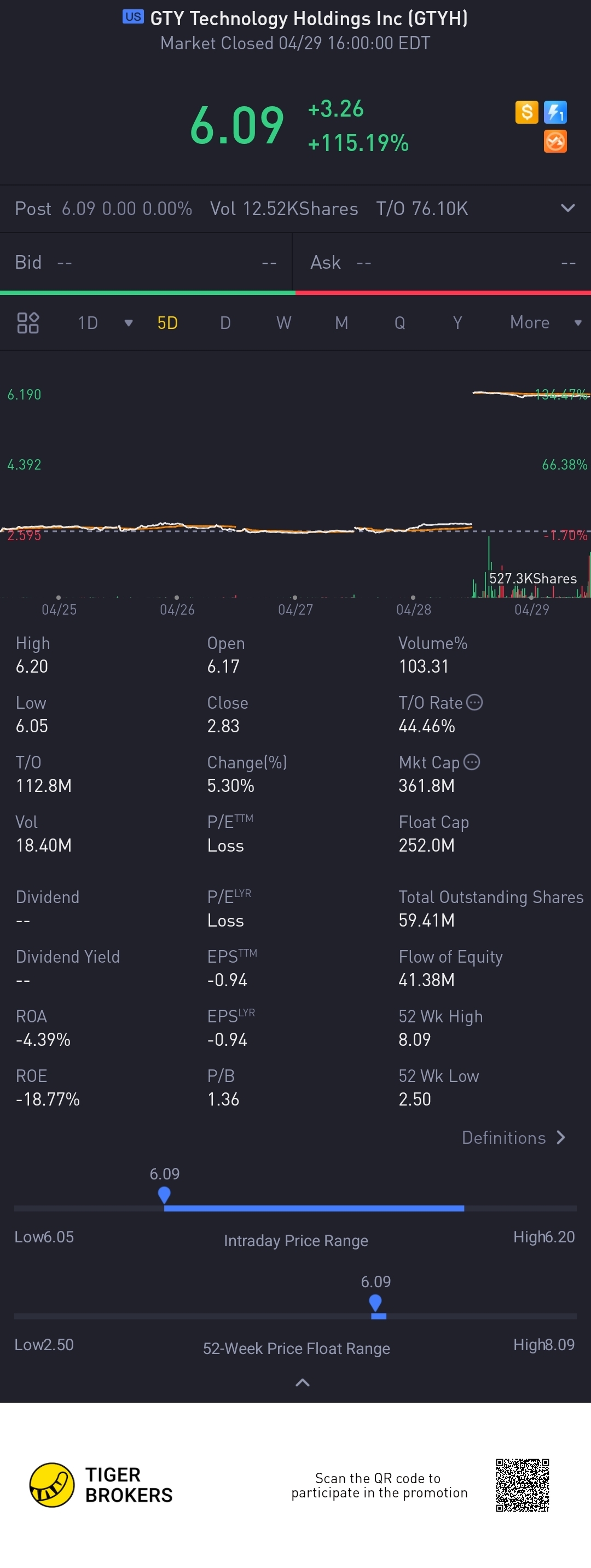Select the 04/25 date axis label

(59, 609)
